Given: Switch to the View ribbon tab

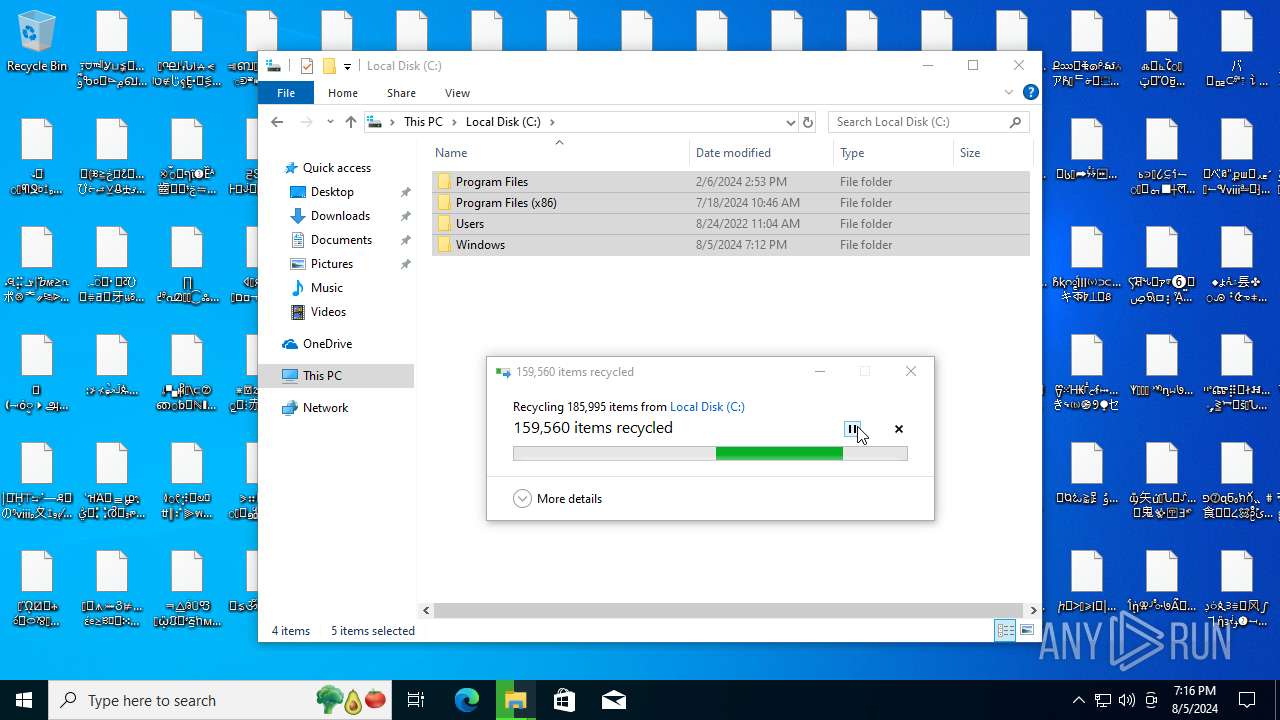Looking at the screenshot, I should [457, 93].
